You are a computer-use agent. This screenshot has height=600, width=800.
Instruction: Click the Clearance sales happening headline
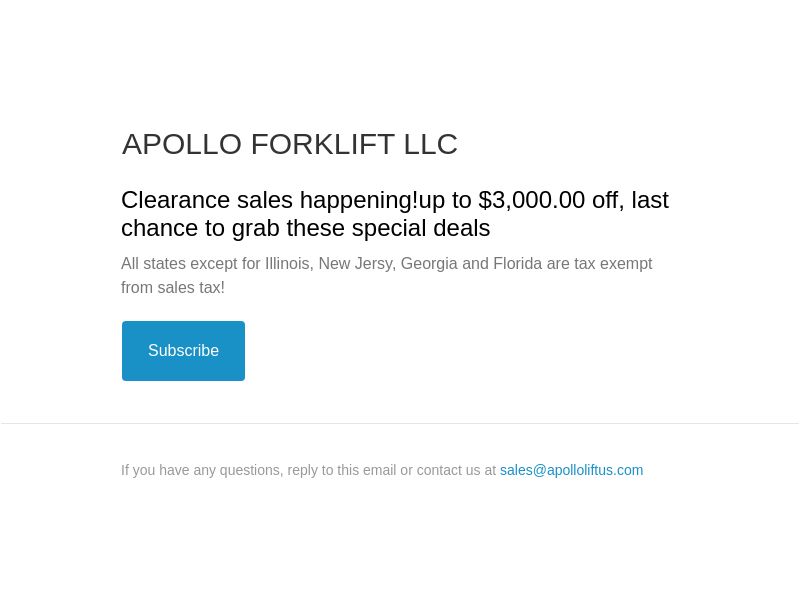pos(394,214)
